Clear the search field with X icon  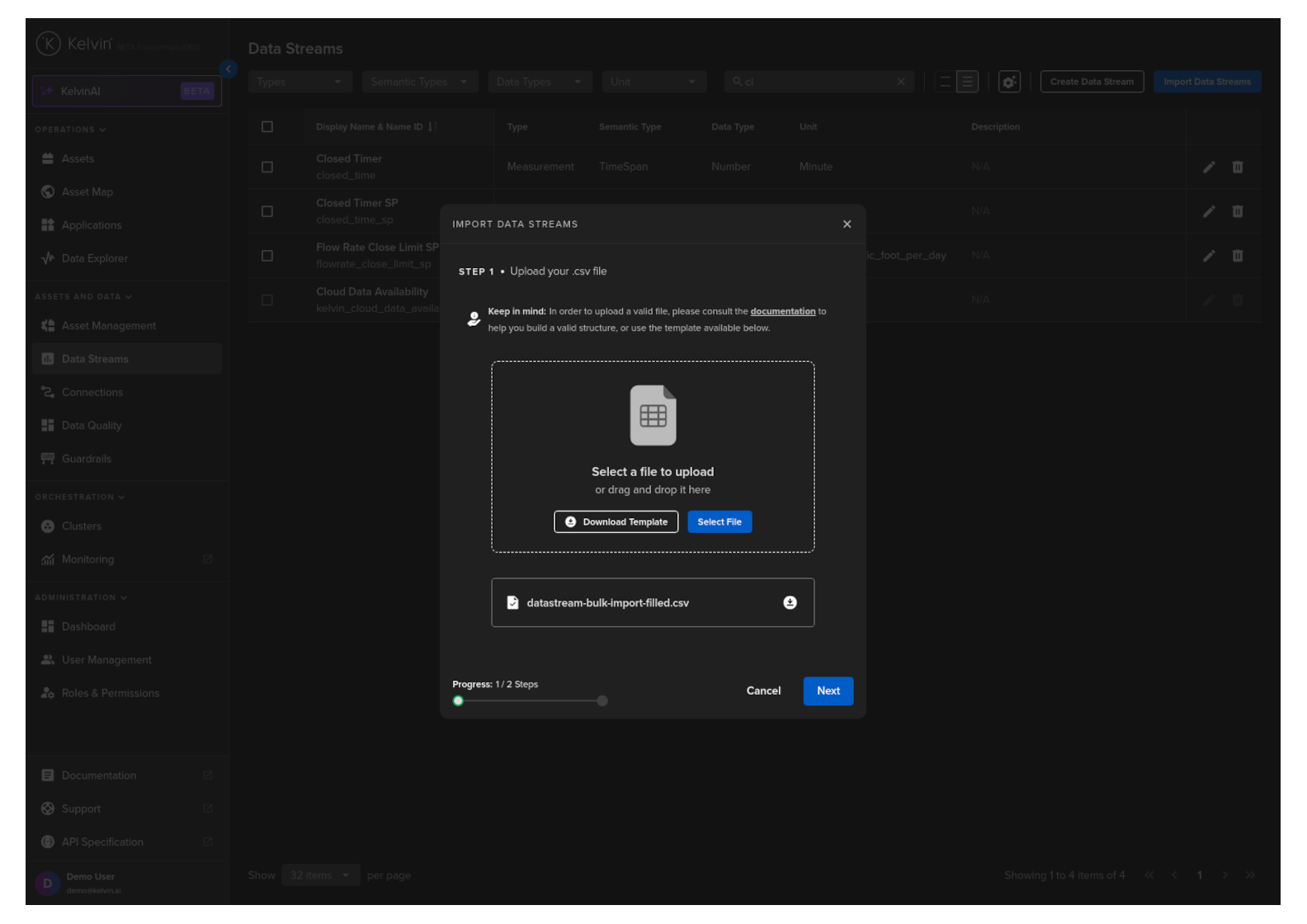(x=901, y=82)
